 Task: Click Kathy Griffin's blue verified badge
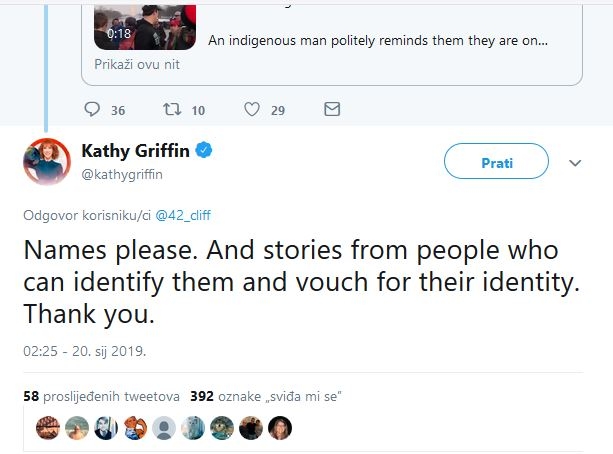203,151
